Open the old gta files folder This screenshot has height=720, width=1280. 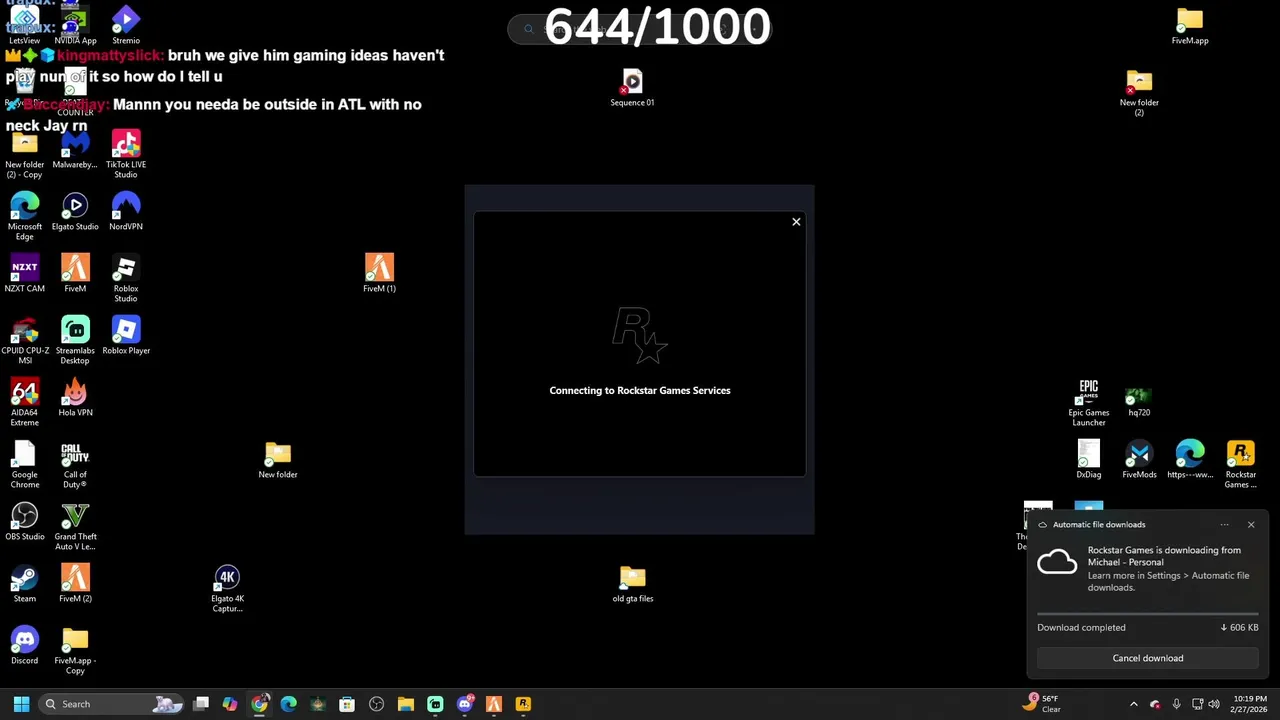[632, 584]
